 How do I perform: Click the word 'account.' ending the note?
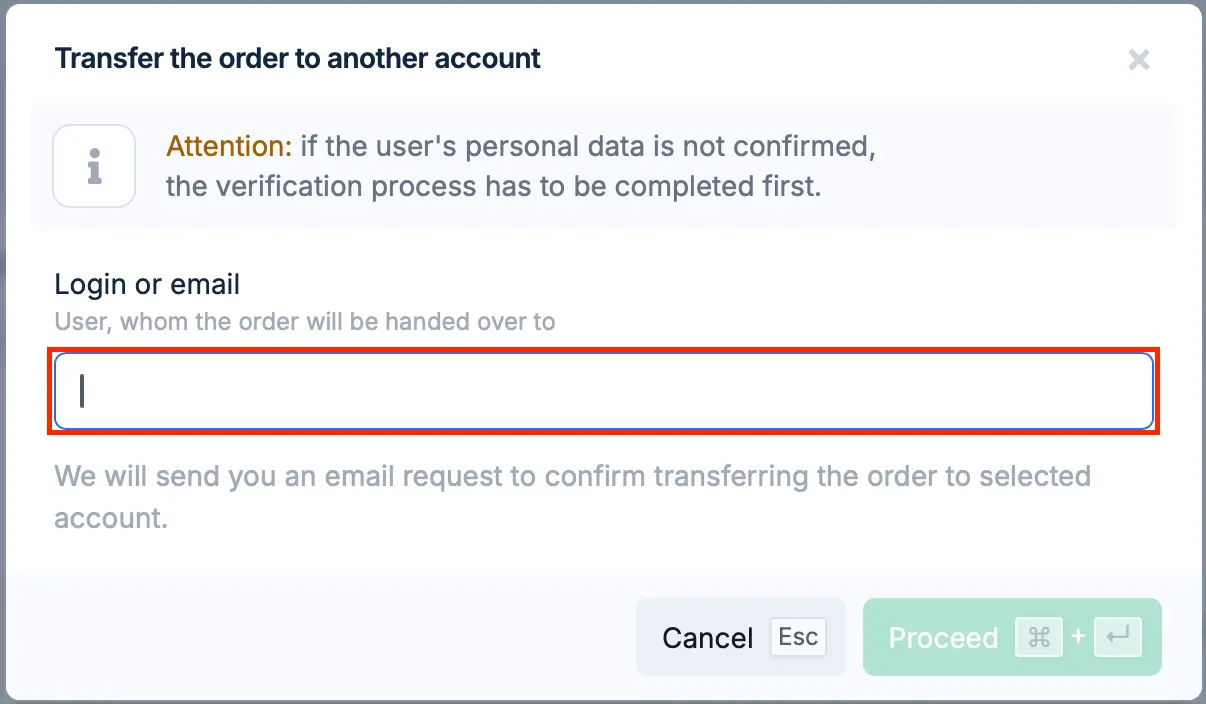click(x=111, y=519)
